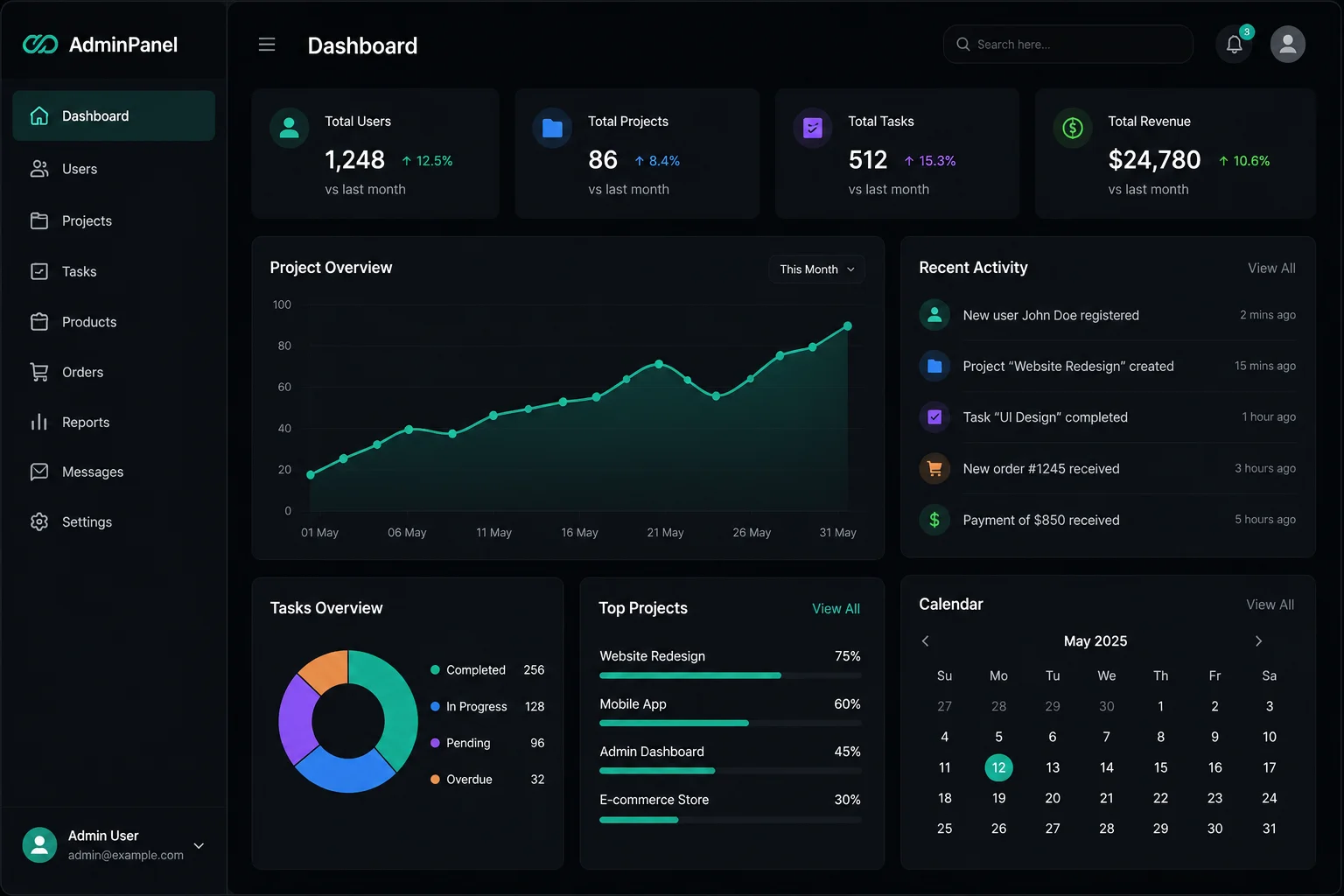Click the Total Users person icon
The height and width of the screenshot is (896, 1344).
(x=290, y=128)
